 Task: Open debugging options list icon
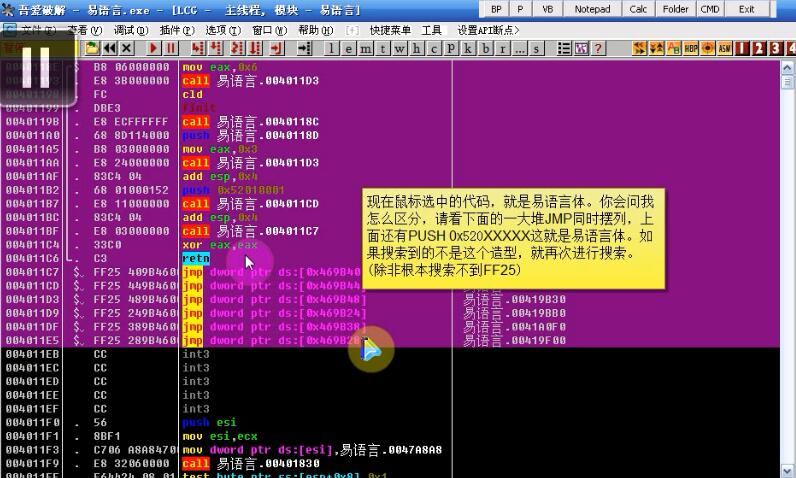click(564, 48)
